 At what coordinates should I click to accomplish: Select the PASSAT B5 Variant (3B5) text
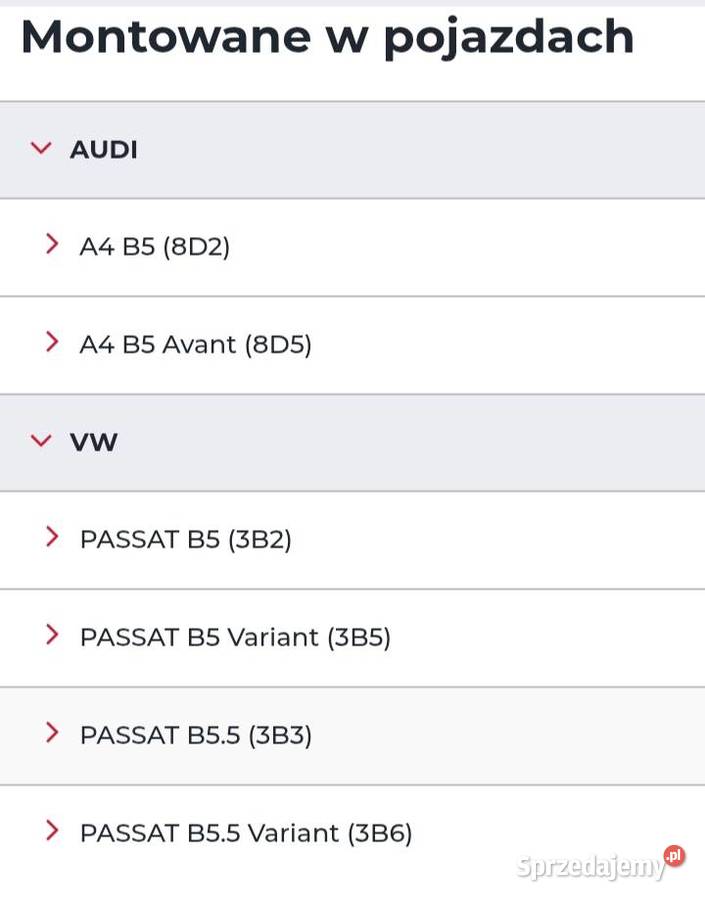coord(235,637)
